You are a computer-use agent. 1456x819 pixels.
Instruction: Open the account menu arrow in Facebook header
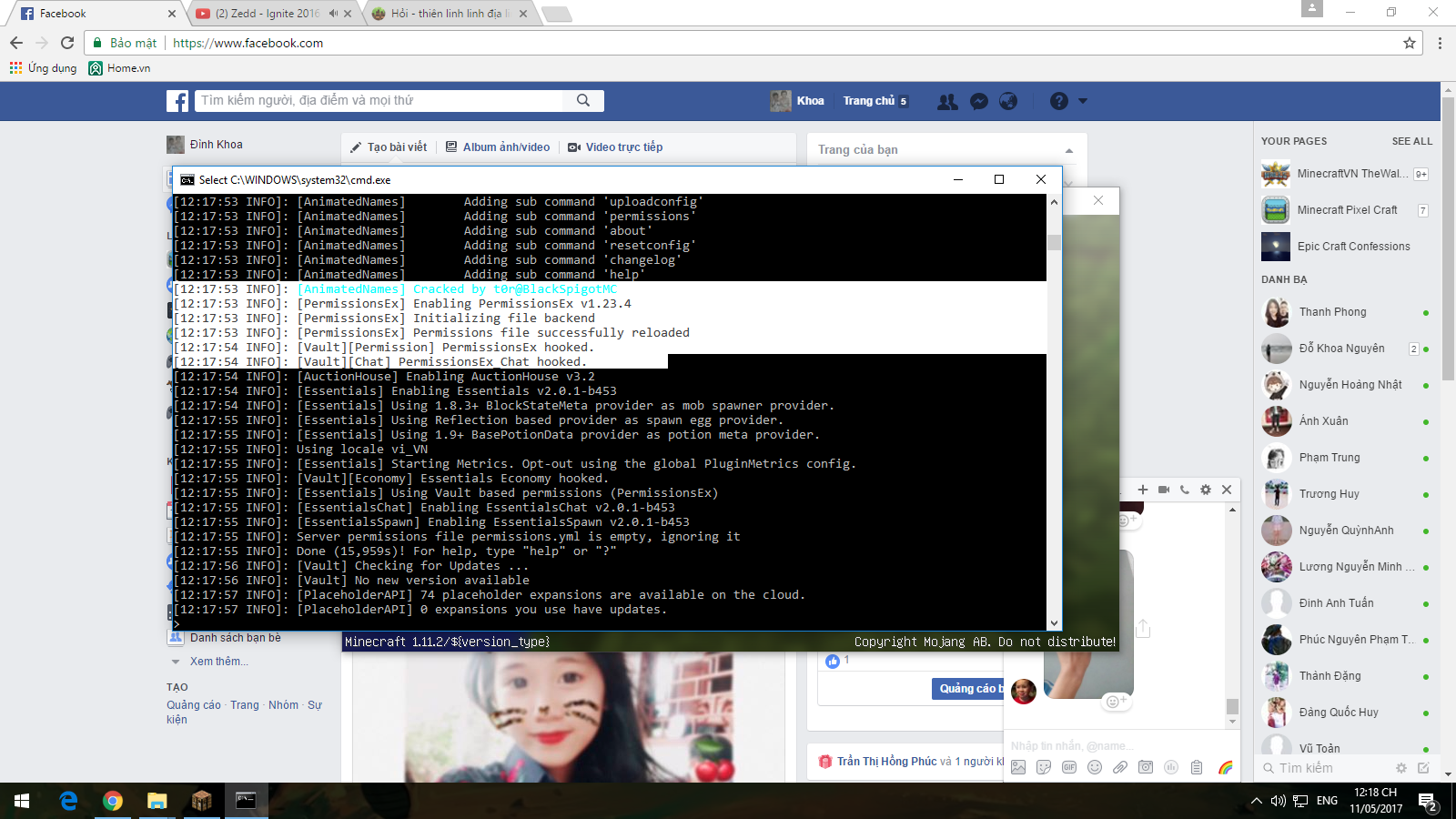[1083, 101]
